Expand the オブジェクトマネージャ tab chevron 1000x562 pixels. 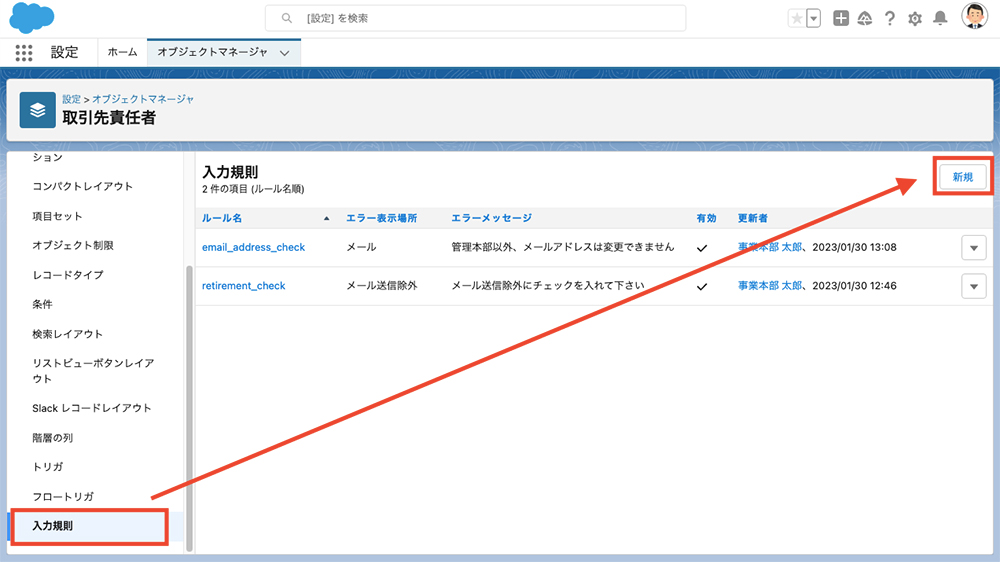point(285,53)
